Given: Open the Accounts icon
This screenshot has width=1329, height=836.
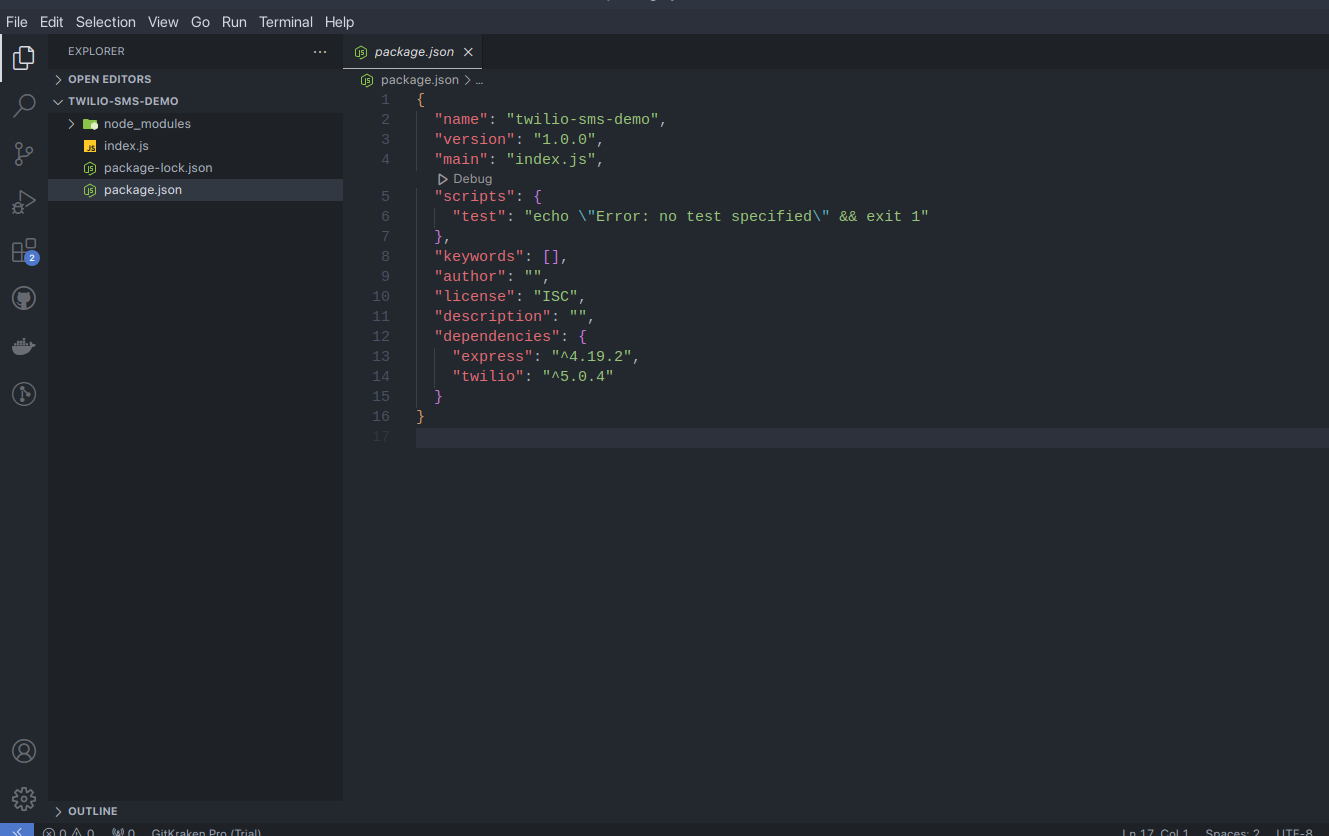Looking at the screenshot, I should 24,751.
